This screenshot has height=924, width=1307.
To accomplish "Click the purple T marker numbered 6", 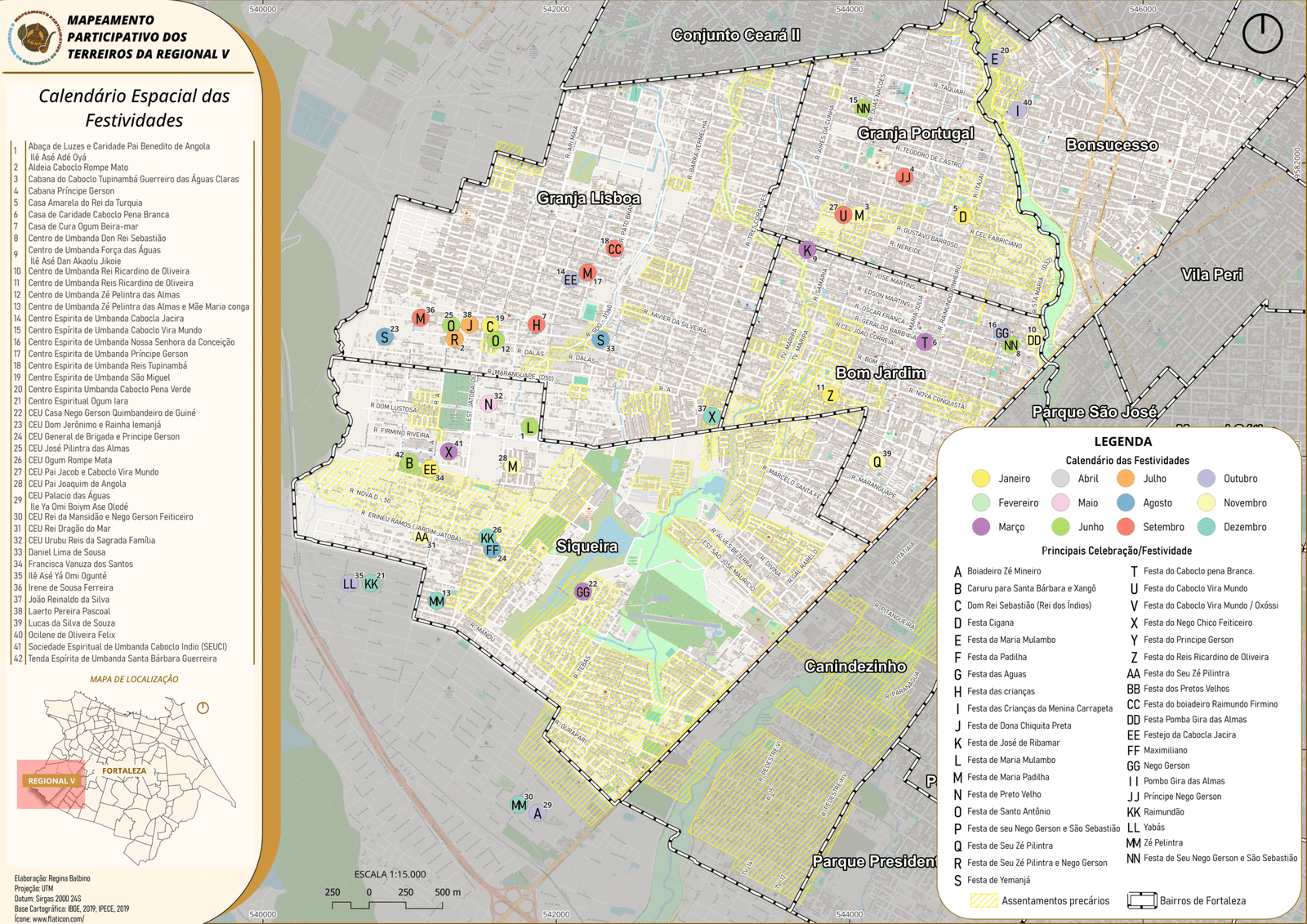I will point(924,342).
